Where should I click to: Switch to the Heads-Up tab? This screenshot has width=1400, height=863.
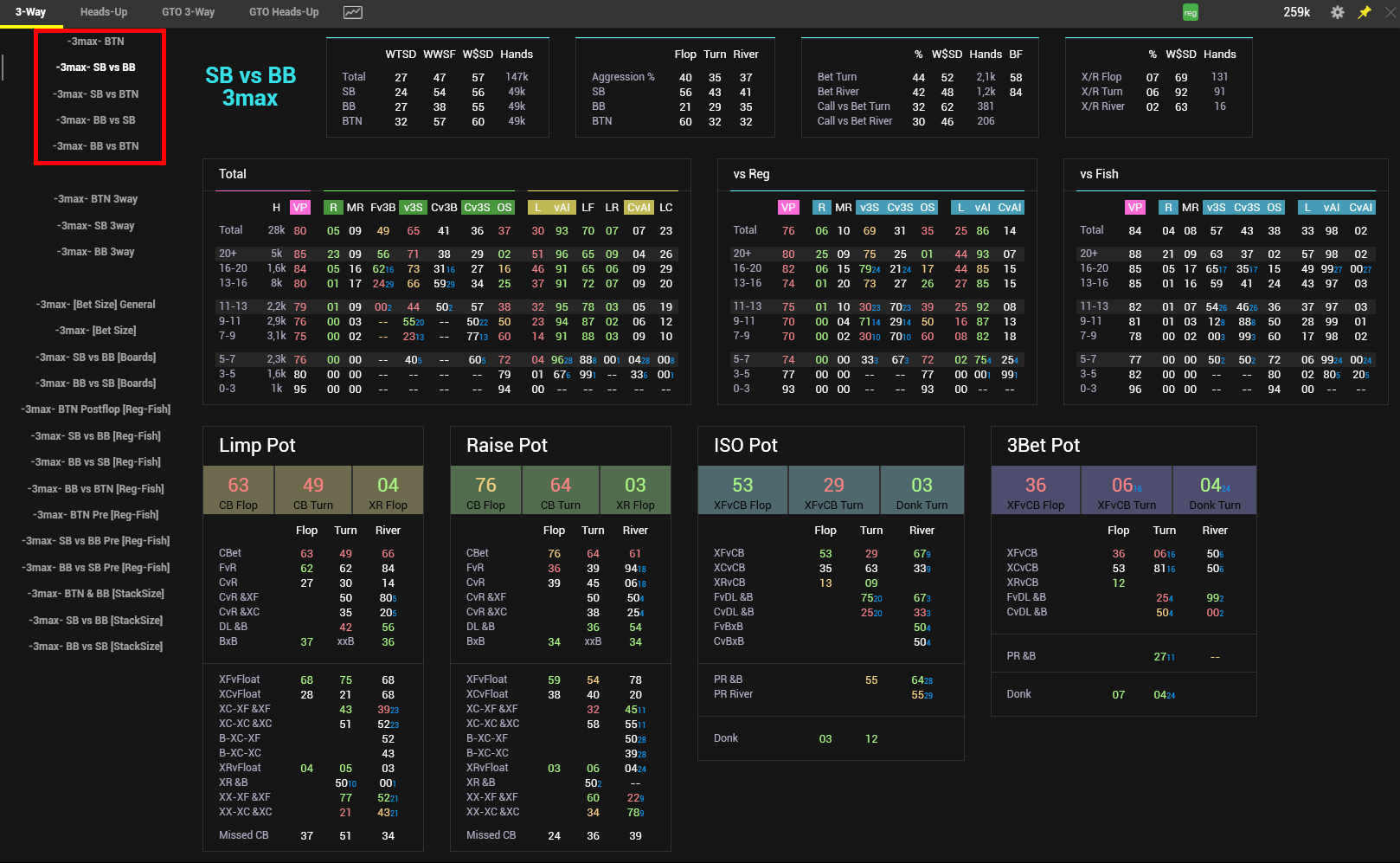[104, 12]
